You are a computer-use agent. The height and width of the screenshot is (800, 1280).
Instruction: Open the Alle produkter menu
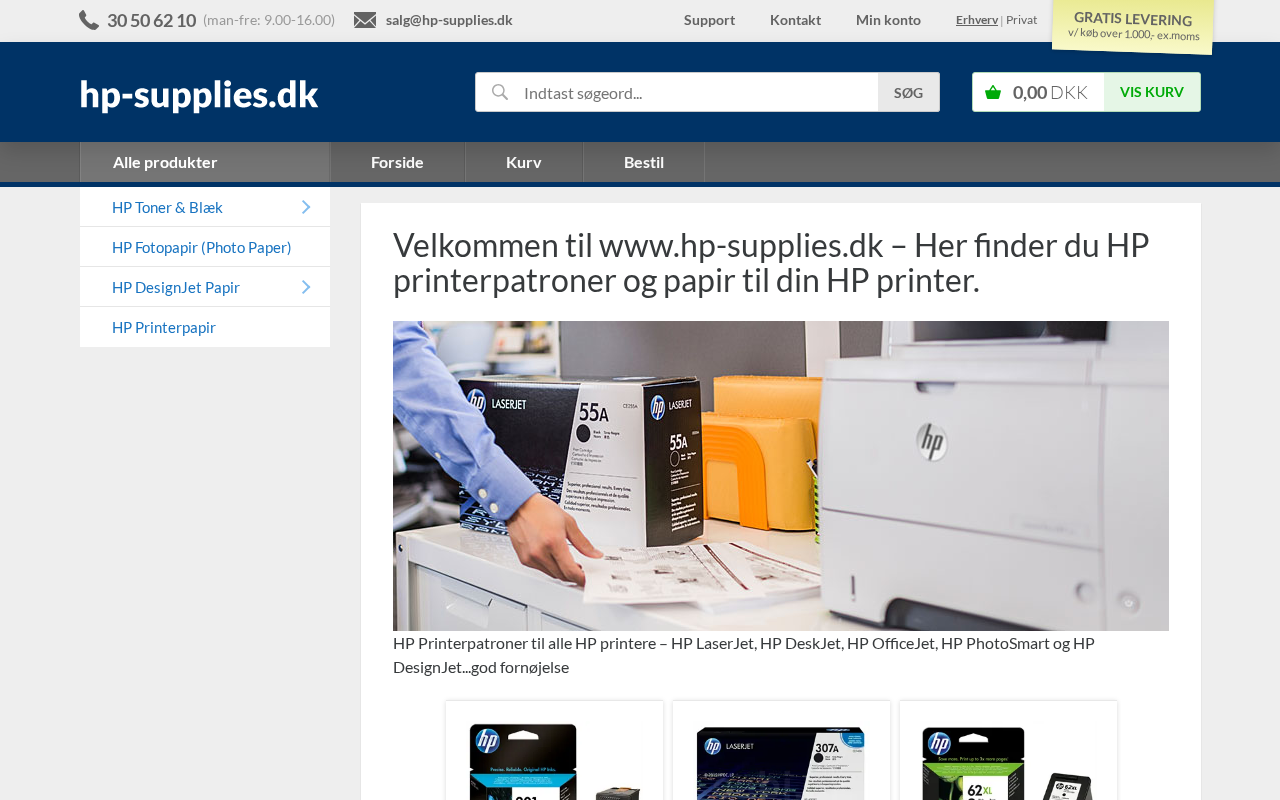point(205,162)
